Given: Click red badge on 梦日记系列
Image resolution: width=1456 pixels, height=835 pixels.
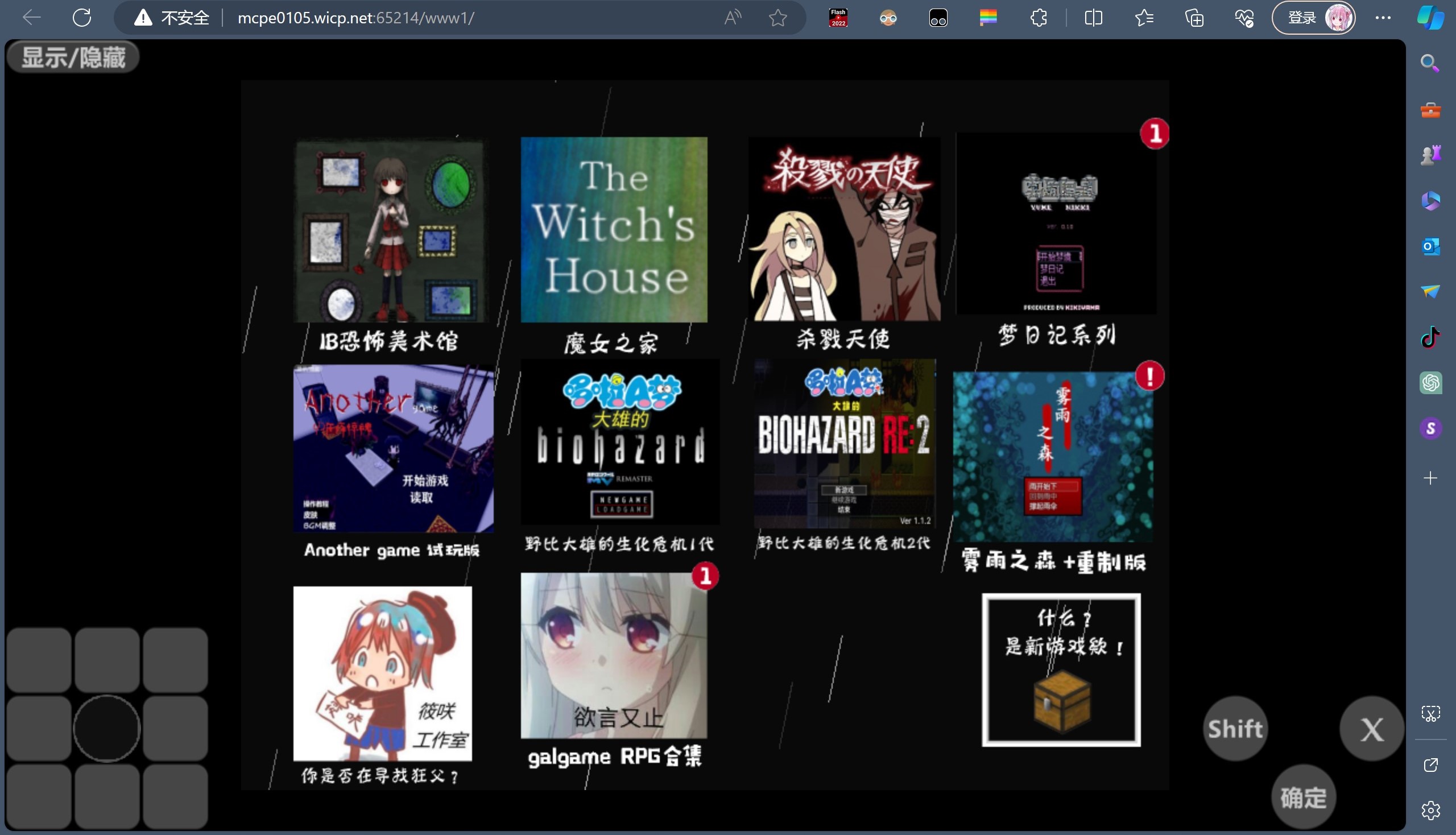Looking at the screenshot, I should point(1155,134).
